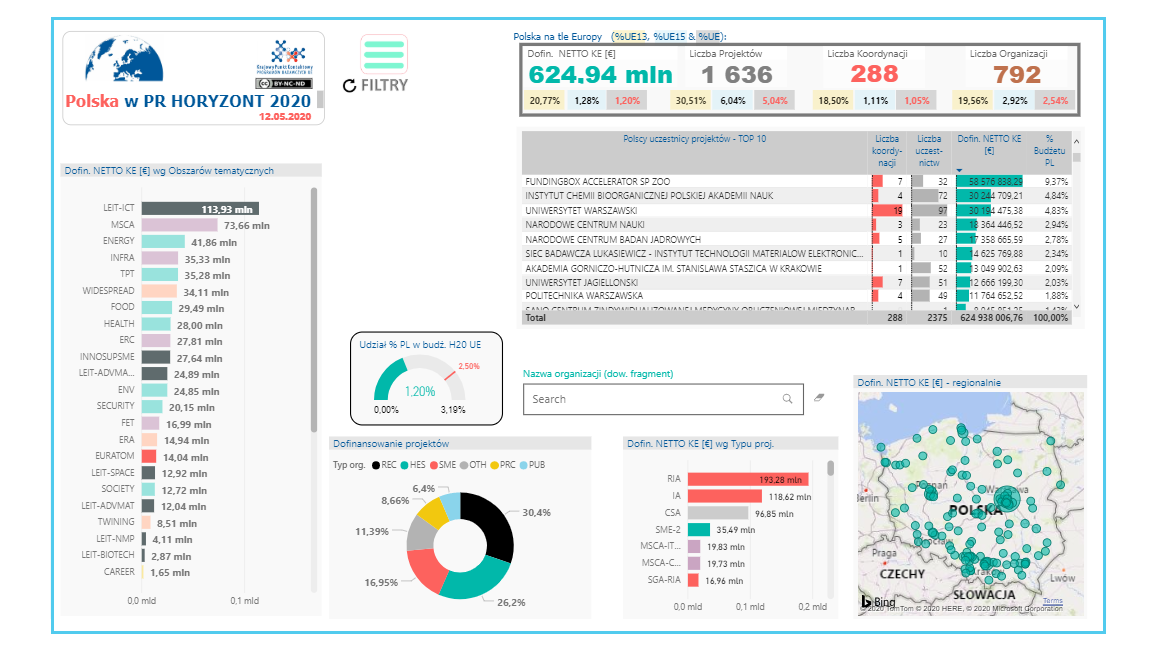Clear the organization search with eraser icon
Viewport: 1166px width, 650px height.
pos(820,398)
